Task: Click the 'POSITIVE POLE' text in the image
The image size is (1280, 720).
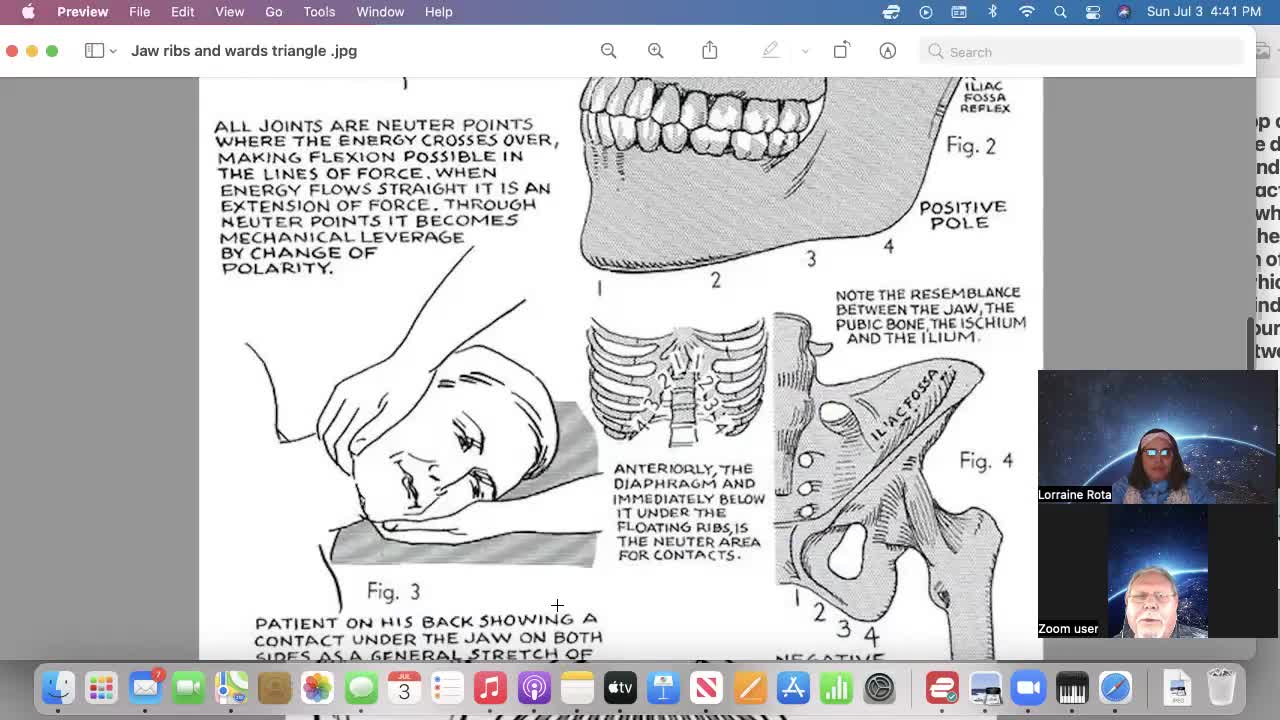Action: coord(962,215)
